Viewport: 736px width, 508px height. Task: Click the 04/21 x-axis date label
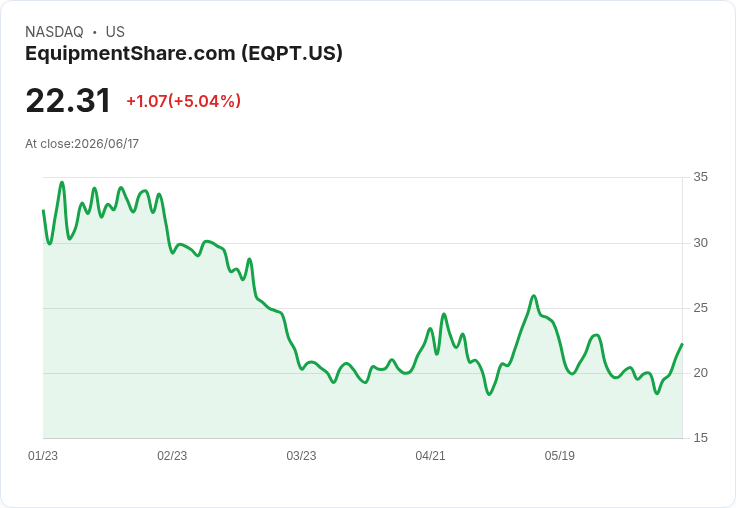tap(430, 455)
